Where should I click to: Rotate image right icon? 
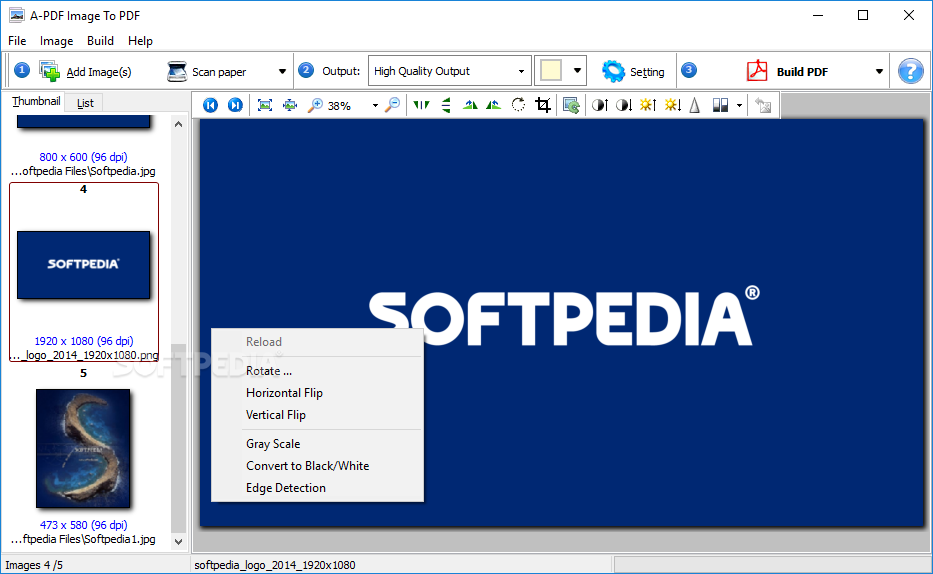tap(493, 105)
